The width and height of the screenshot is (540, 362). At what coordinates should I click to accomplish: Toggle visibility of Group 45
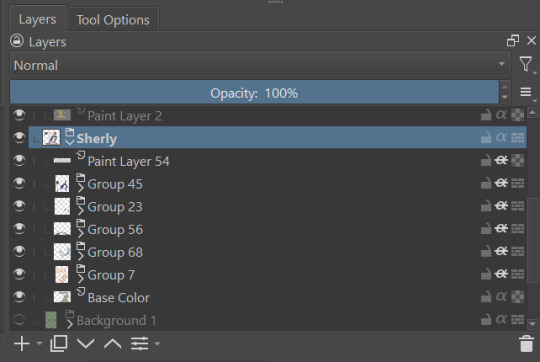pyautogui.click(x=19, y=183)
